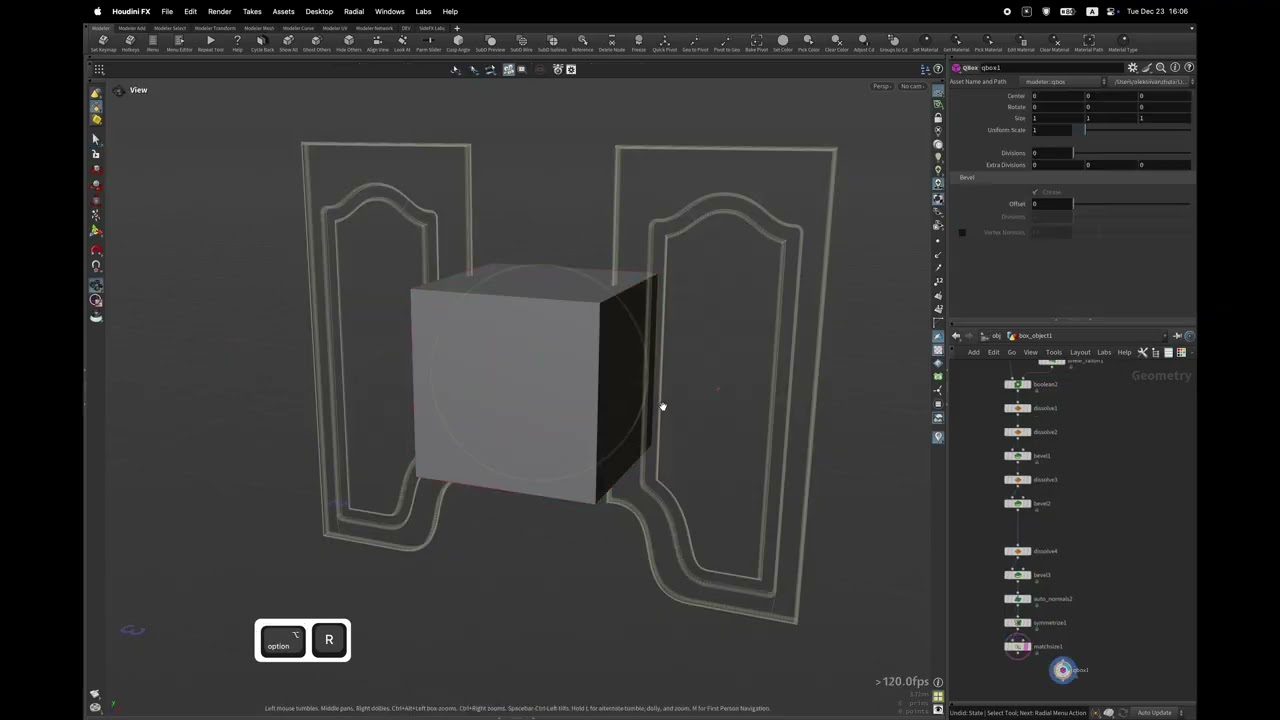Toggle the network pin button beside box_object1 path
The image size is (1280, 720).
pos(1177,336)
